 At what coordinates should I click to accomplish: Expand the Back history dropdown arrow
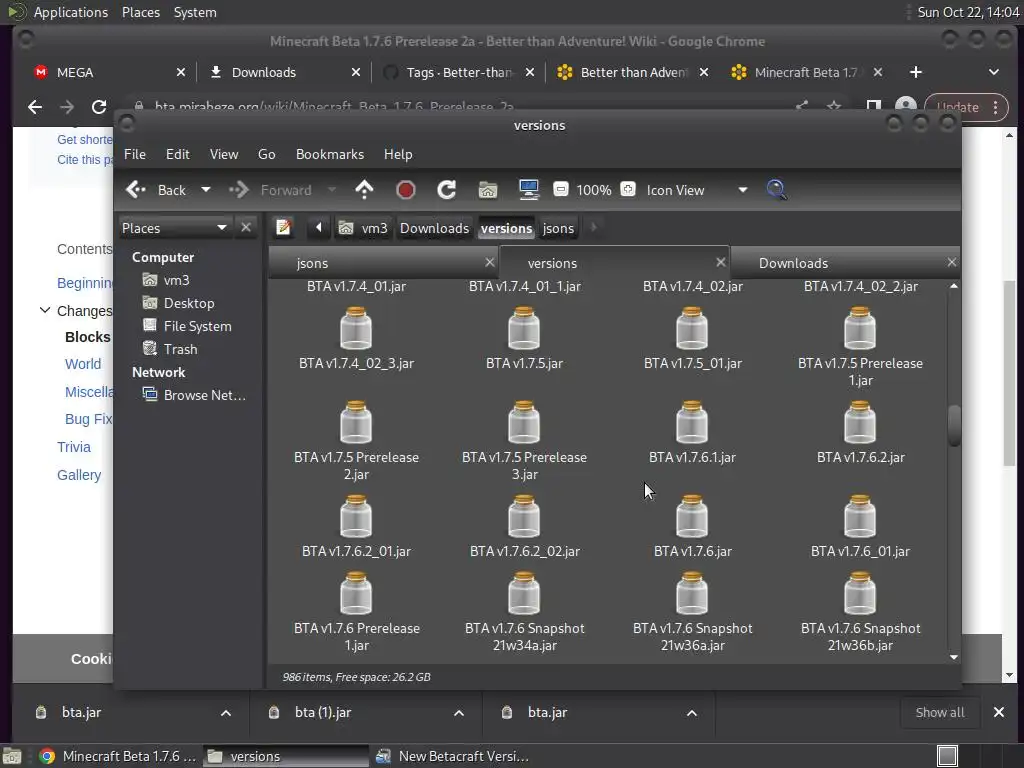[206, 190]
